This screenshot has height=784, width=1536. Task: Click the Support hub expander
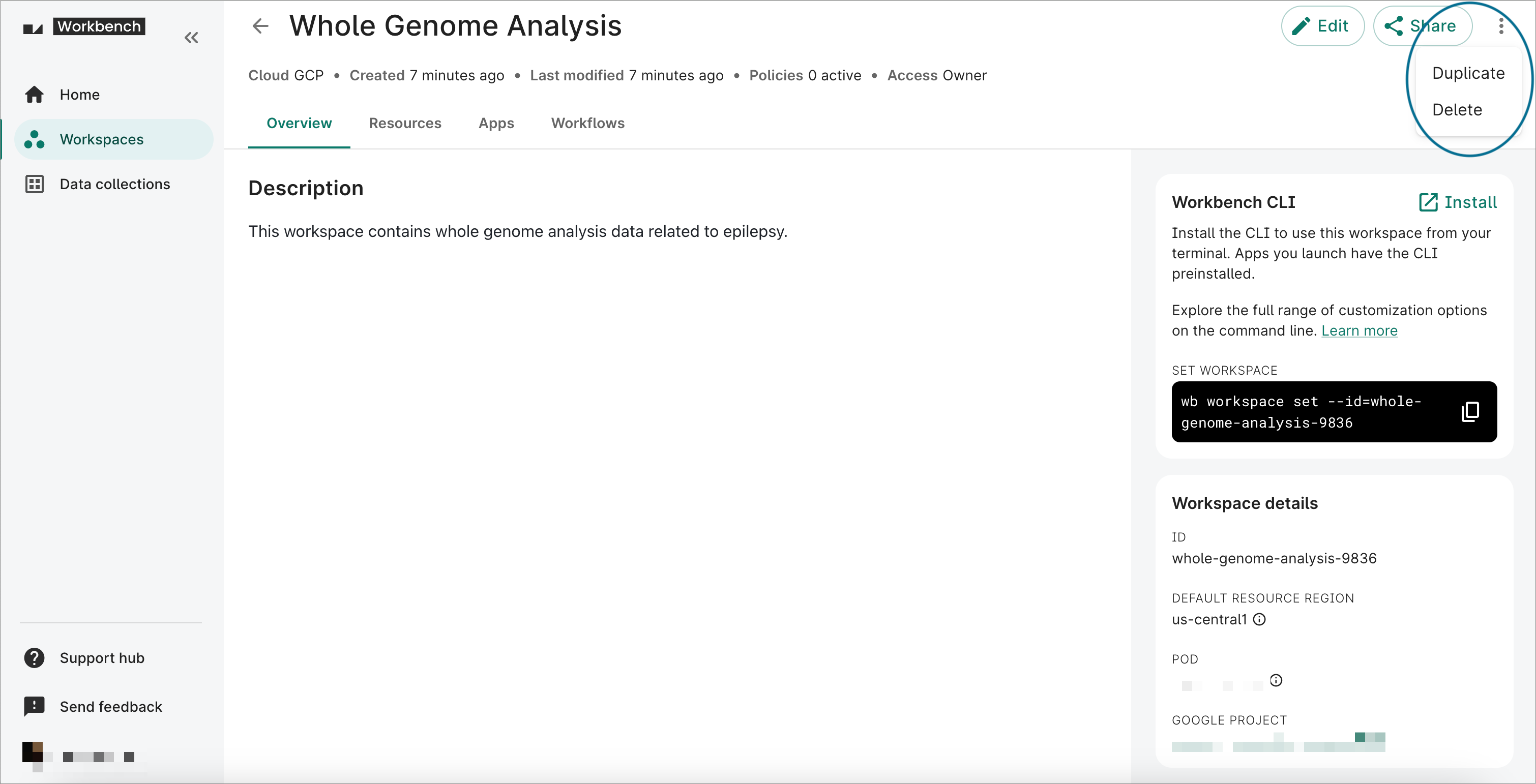pyautogui.click(x=102, y=657)
